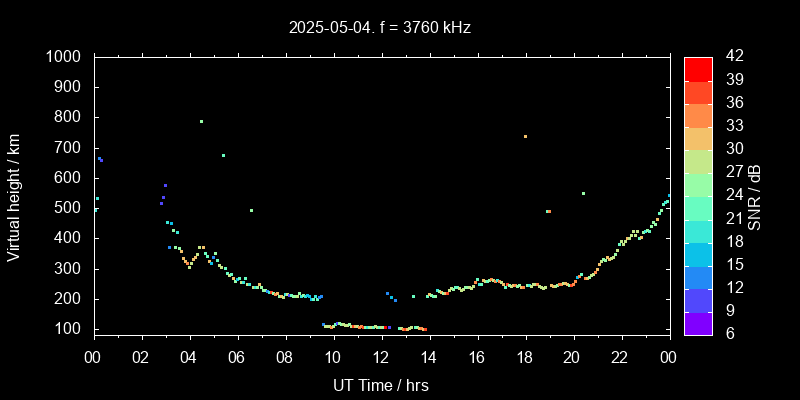Select the 20 hour tick label on time axis
Image resolution: width=800 pixels, height=400 pixels.
[x=573, y=357]
